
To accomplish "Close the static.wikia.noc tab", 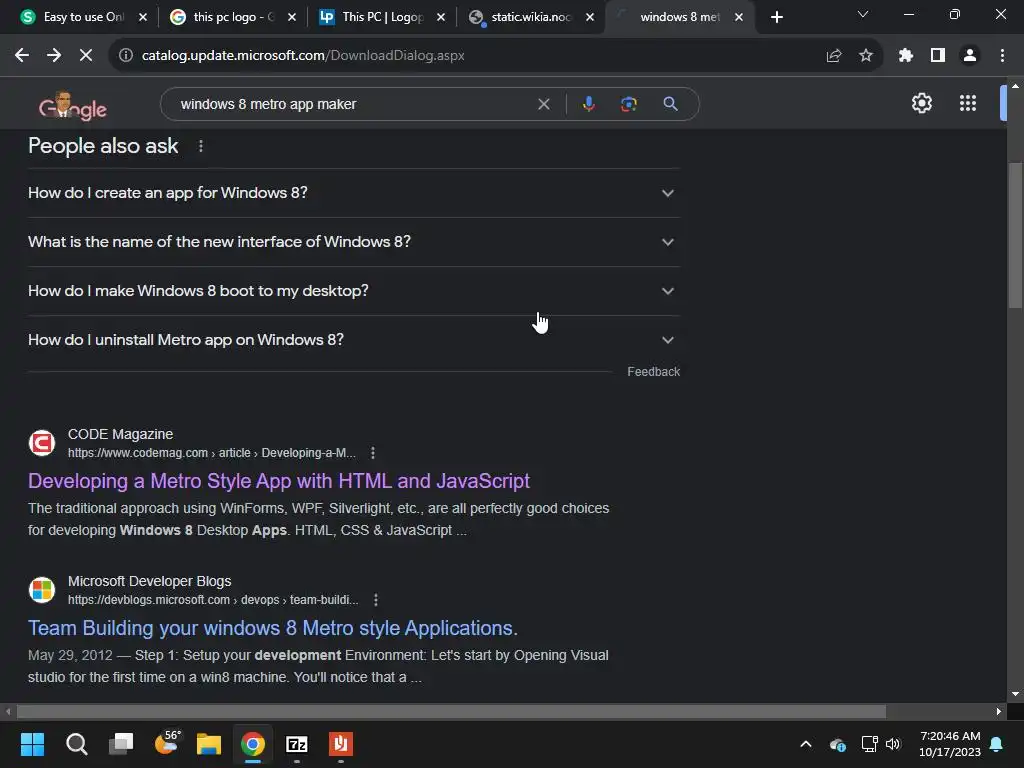I will click(x=590, y=18).
